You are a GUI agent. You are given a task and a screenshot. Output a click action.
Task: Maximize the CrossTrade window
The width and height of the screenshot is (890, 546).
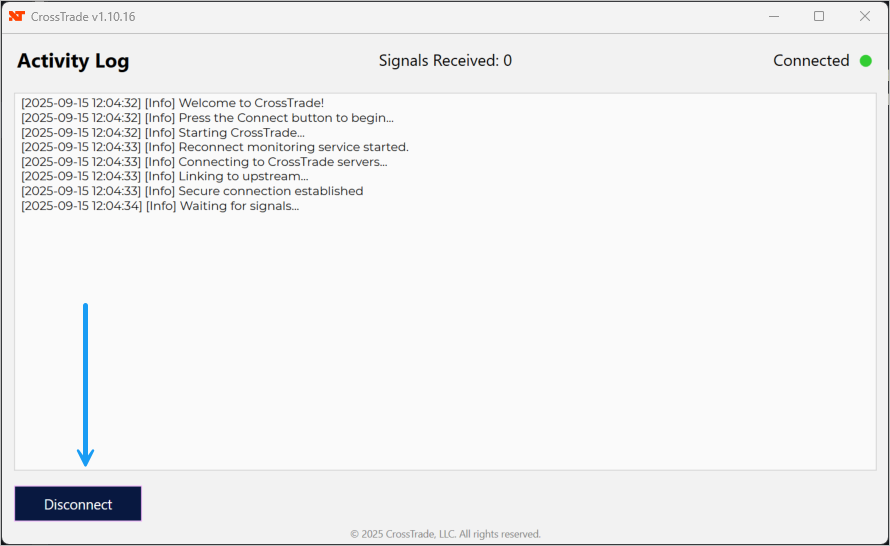point(819,16)
